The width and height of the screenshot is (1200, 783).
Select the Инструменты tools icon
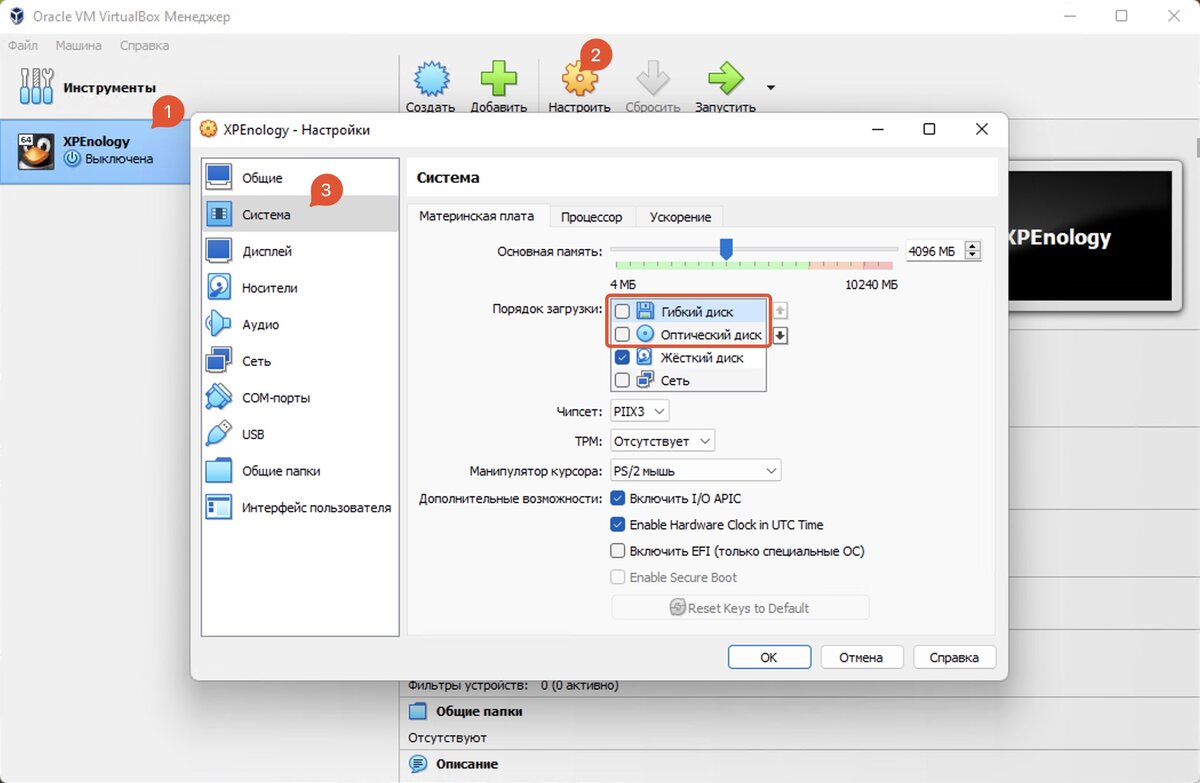coord(36,87)
